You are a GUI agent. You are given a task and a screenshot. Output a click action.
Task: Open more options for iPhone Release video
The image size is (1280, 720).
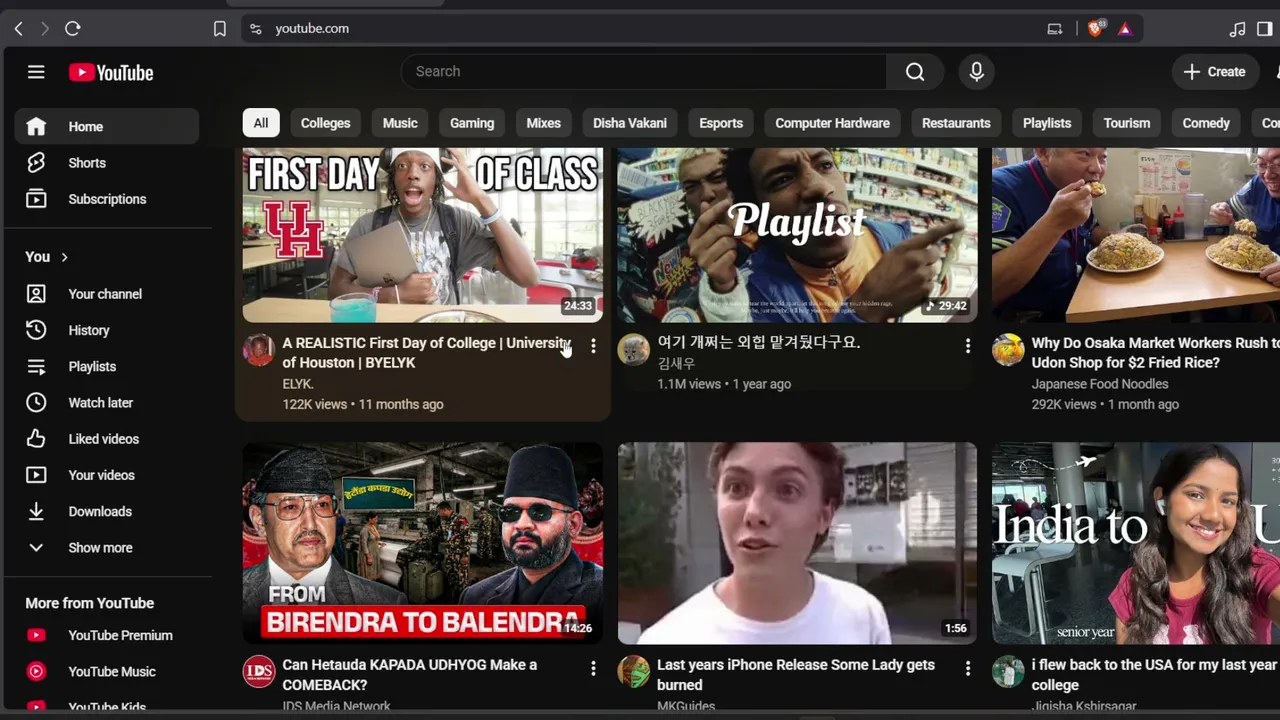click(x=967, y=668)
